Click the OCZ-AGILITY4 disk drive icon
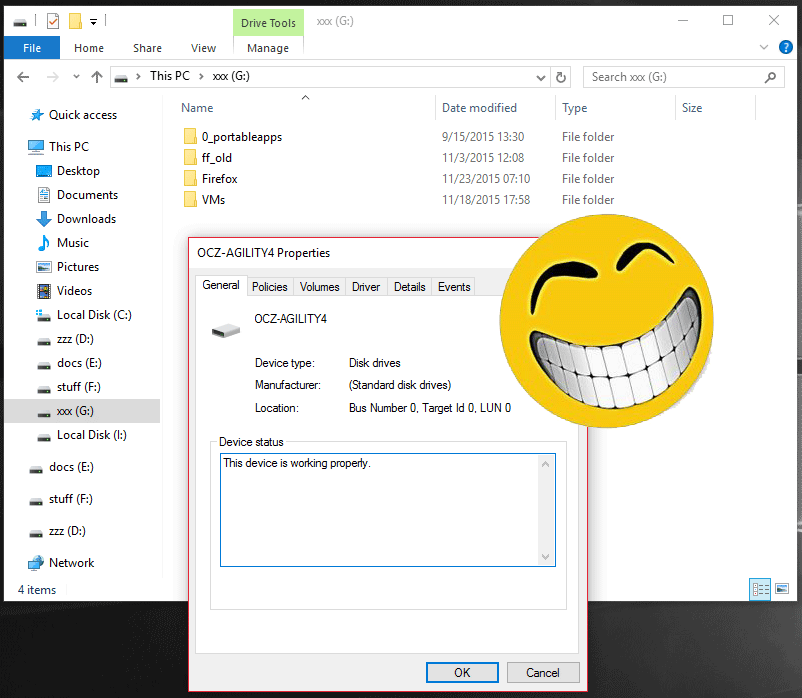Screen dimensions: 802x698 (x=226, y=331)
